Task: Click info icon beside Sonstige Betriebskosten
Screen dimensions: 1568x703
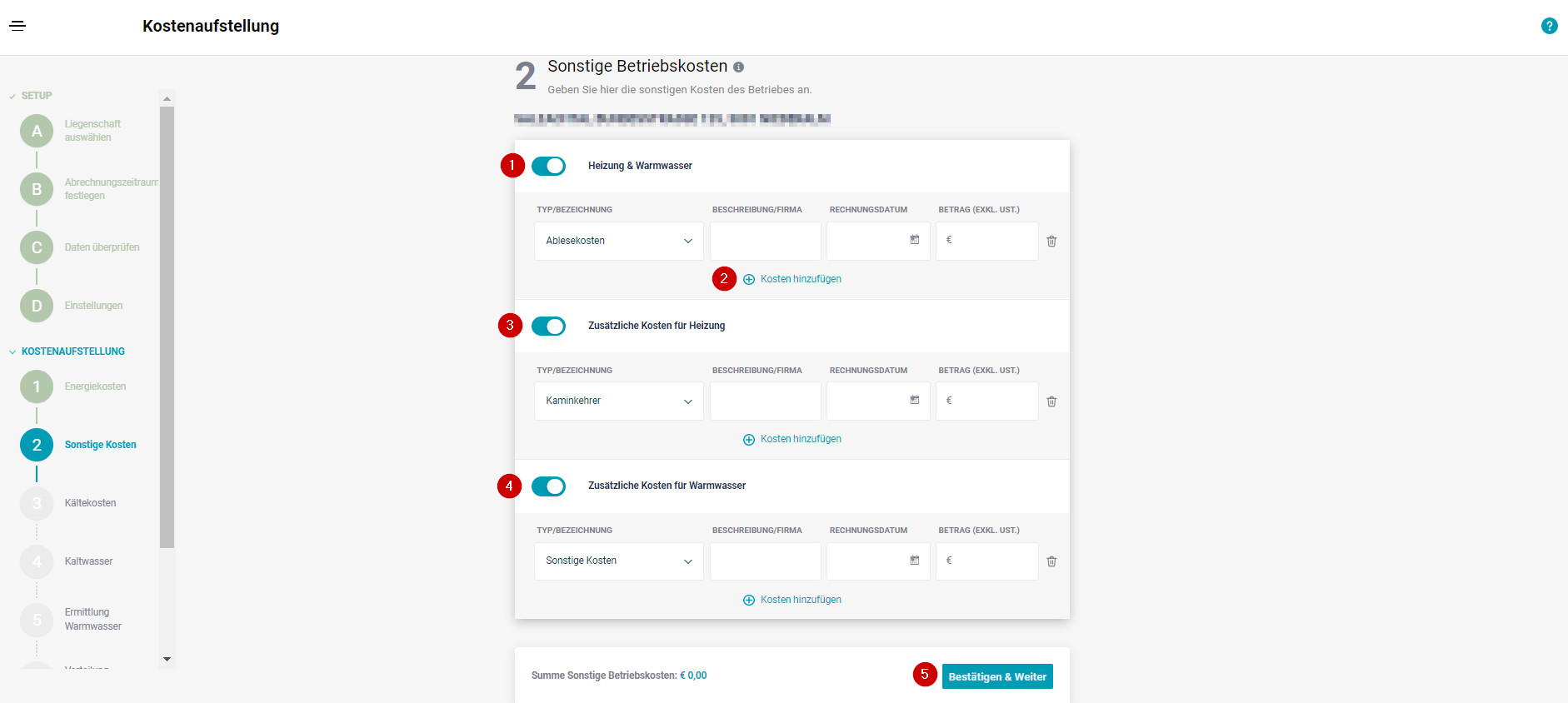Action: click(738, 67)
